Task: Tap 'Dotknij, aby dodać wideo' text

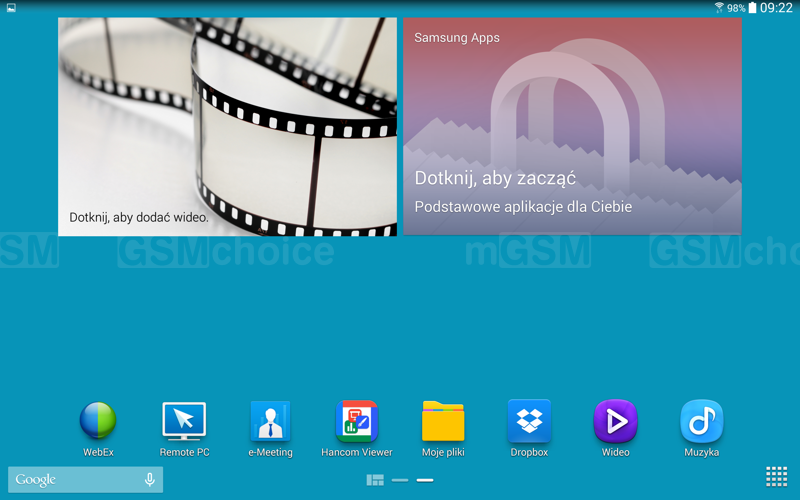Action: [139, 217]
